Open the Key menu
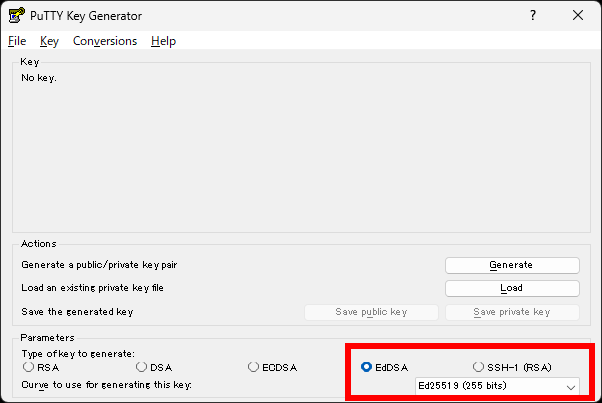 [x=49, y=41]
